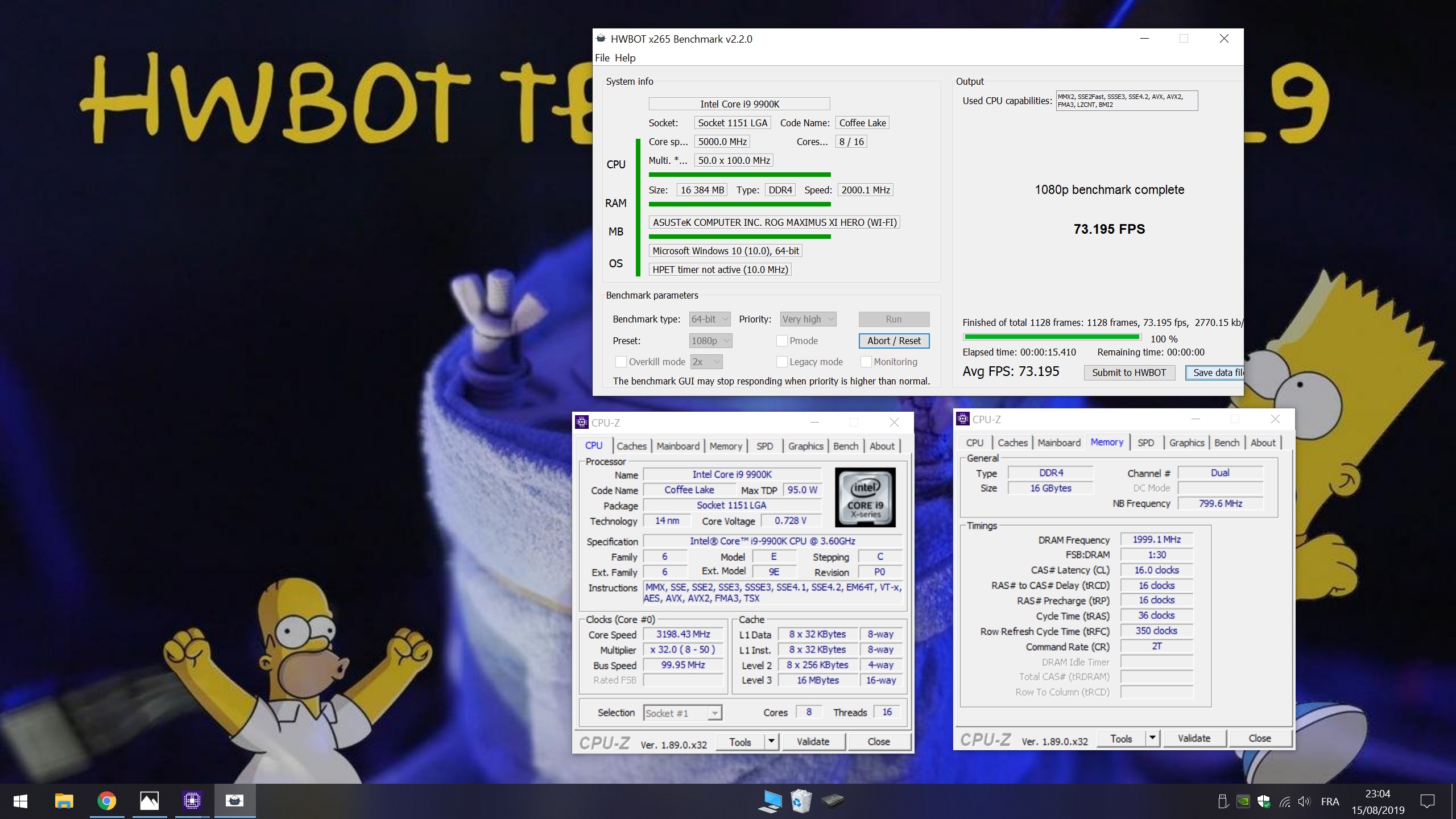Switch to Mainboard tab in left CPU-Z
Image resolution: width=1456 pixels, height=819 pixels.
678,446
